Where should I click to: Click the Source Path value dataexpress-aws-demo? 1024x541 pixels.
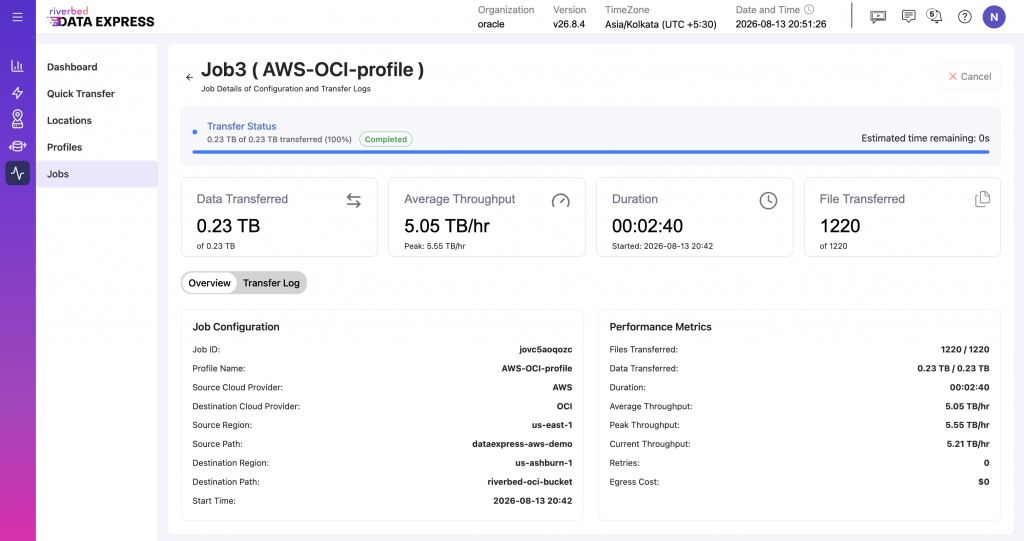(522, 444)
